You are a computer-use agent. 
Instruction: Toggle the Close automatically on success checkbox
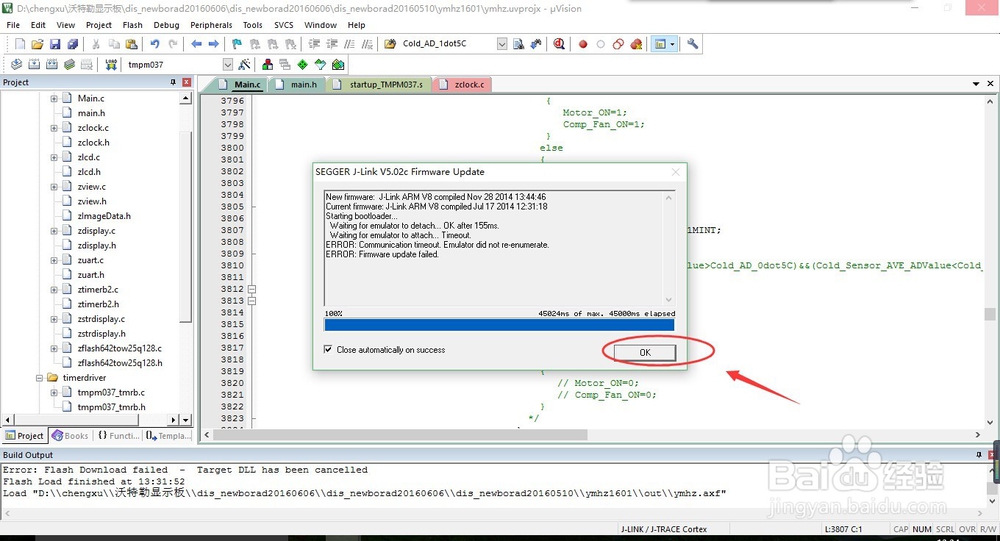[x=328, y=349]
